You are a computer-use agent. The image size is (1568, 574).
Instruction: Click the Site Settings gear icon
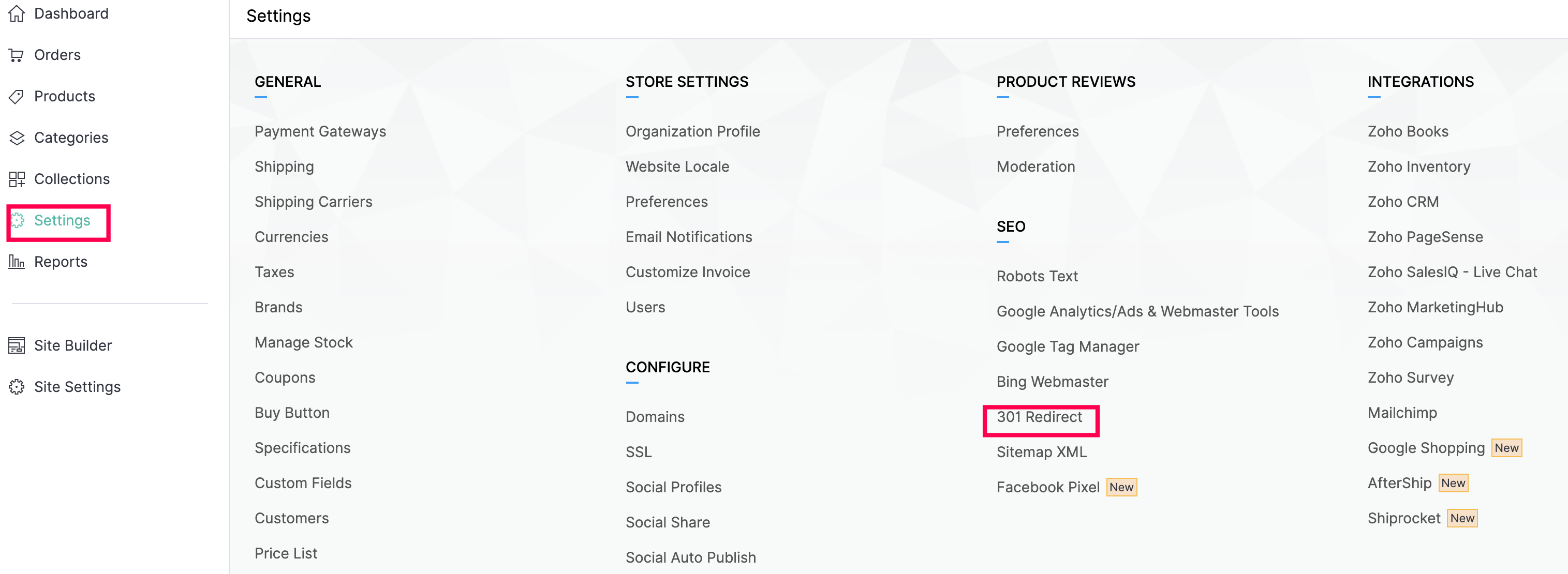(17, 387)
